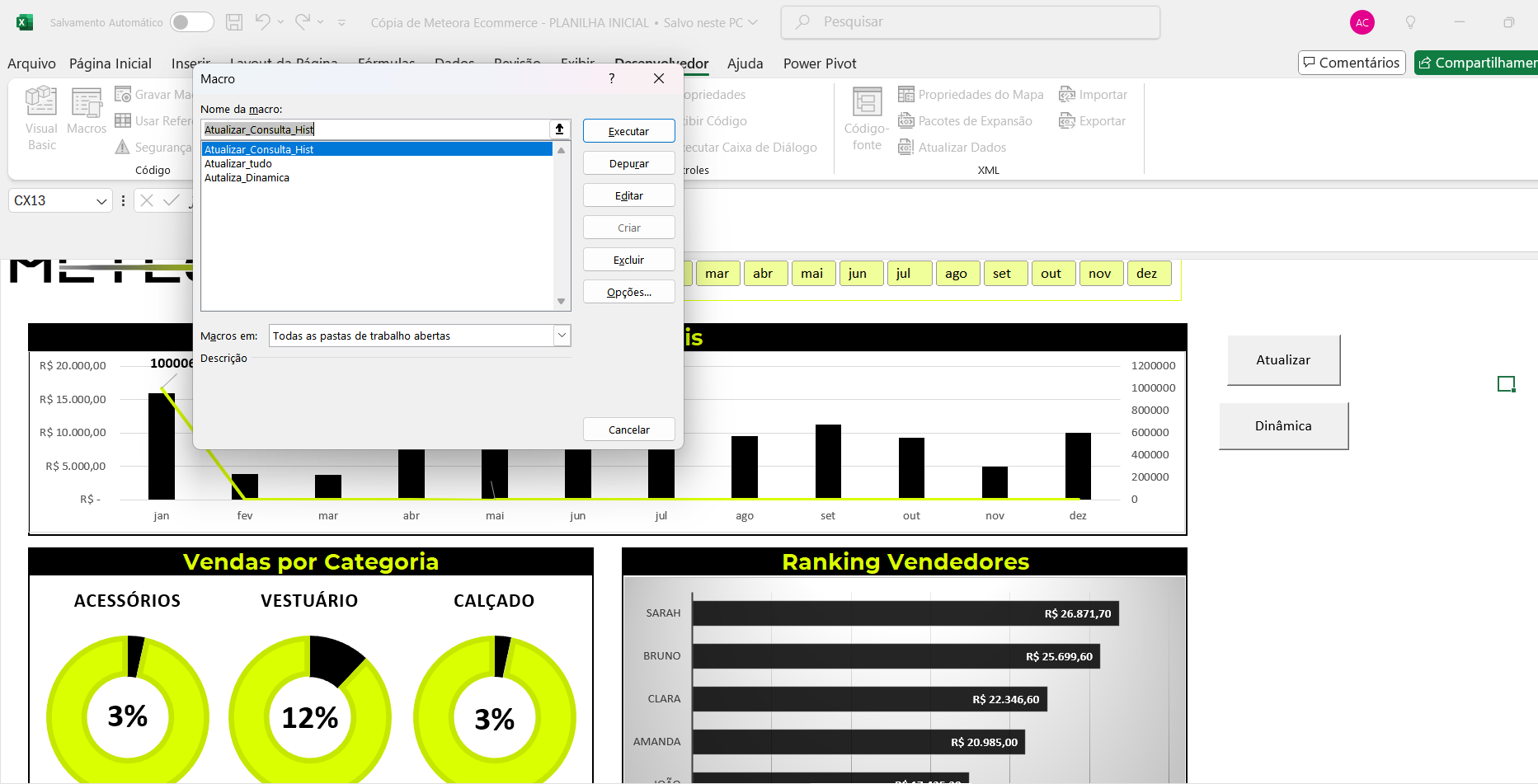Open Comentários pane
The height and width of the screenshot is (784, 1538).
tap(1352, 63)
